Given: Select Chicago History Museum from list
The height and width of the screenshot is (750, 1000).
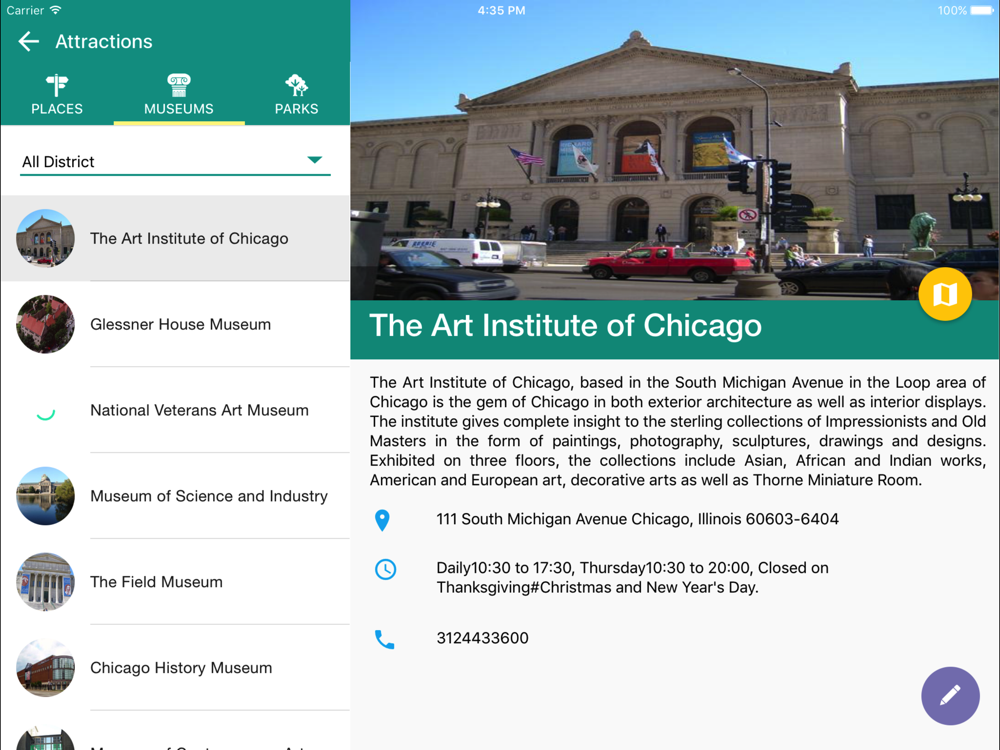Looking at the screenshot, I should 175,668.
